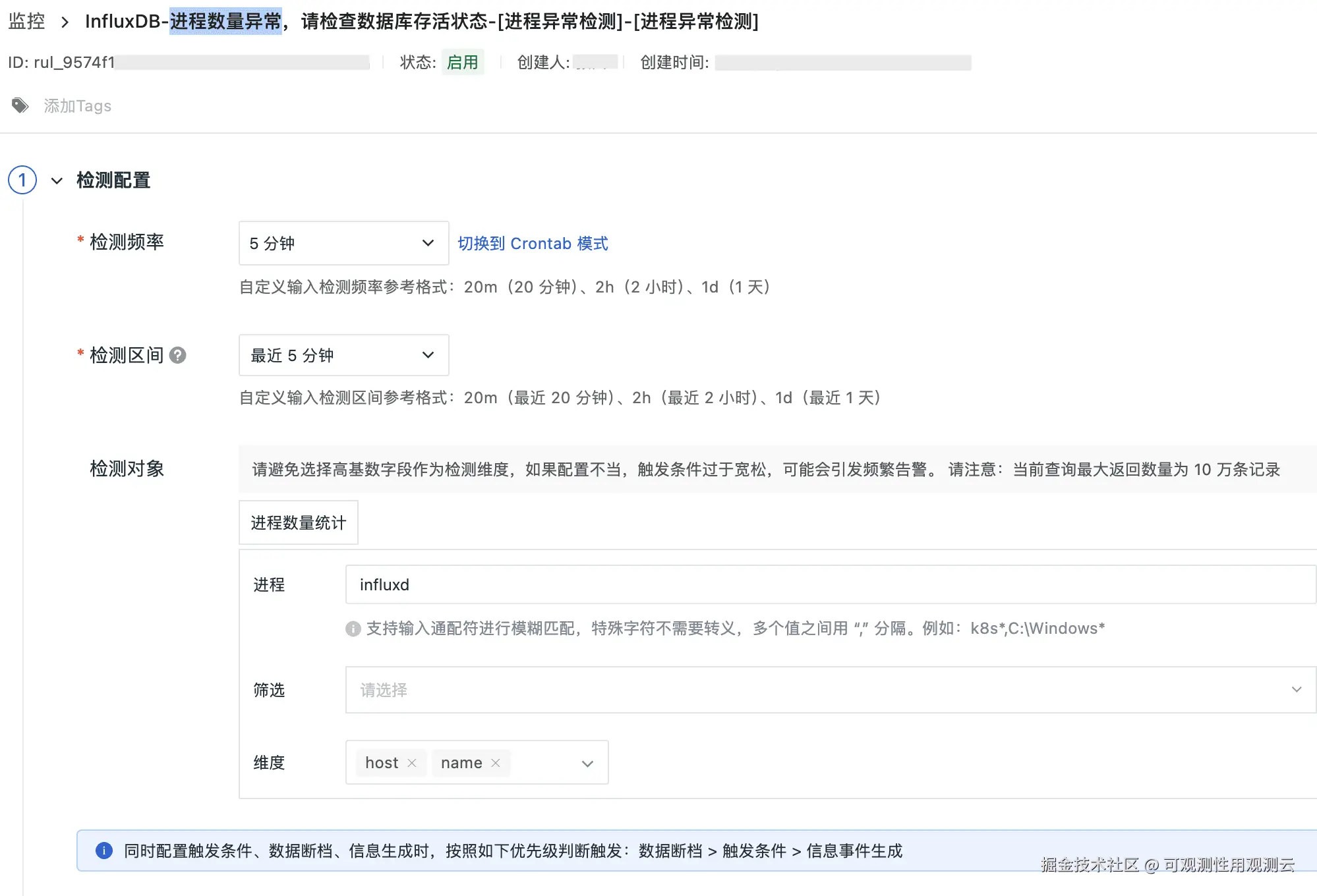Go to 监控 breadcrumb
Image resolution: width=1317 pixels, height=896 pixels.
click(x=27, y=22)
